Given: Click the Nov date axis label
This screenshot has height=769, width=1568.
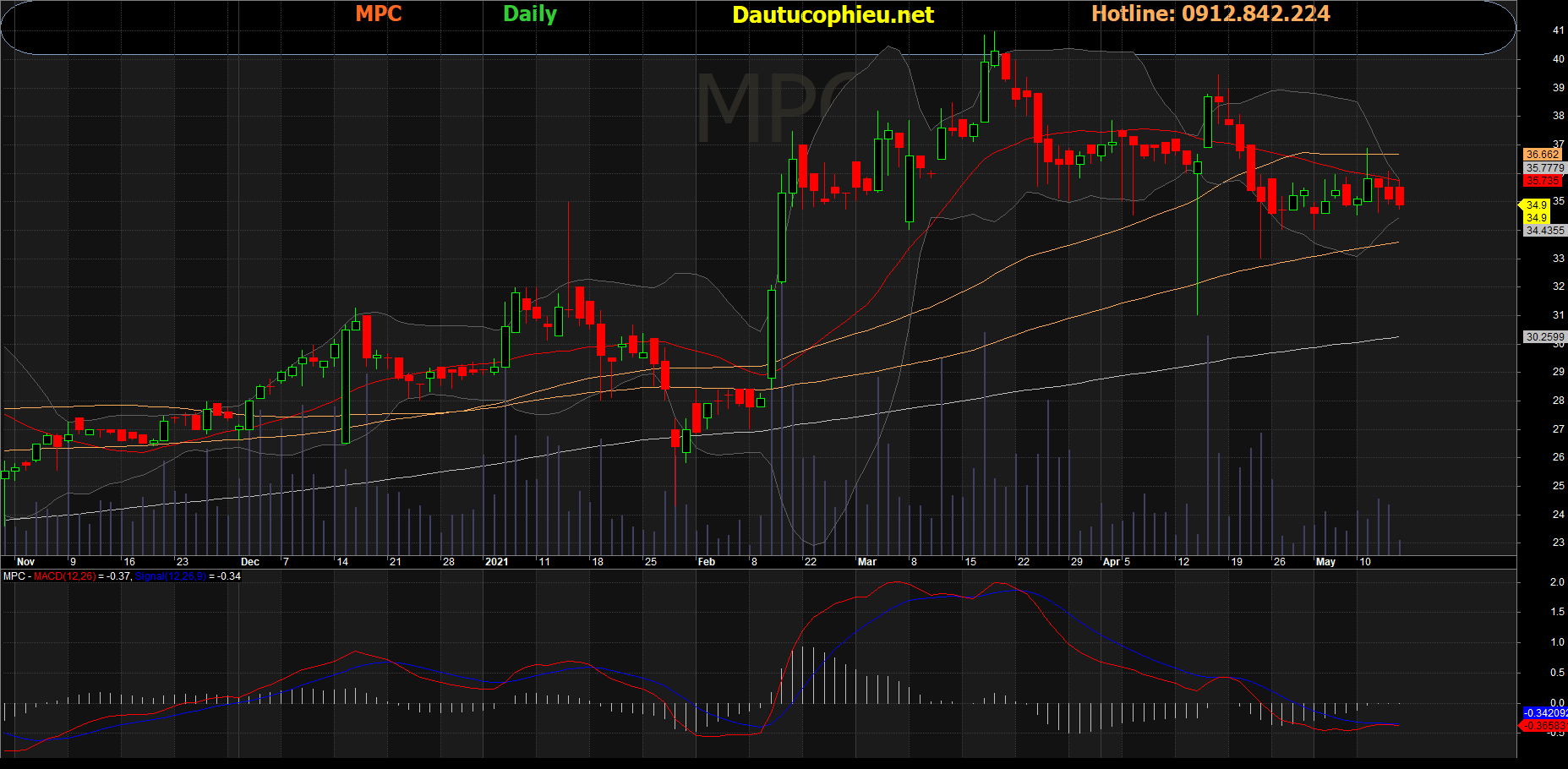Looking at the screenshot, I should [25, 562].
